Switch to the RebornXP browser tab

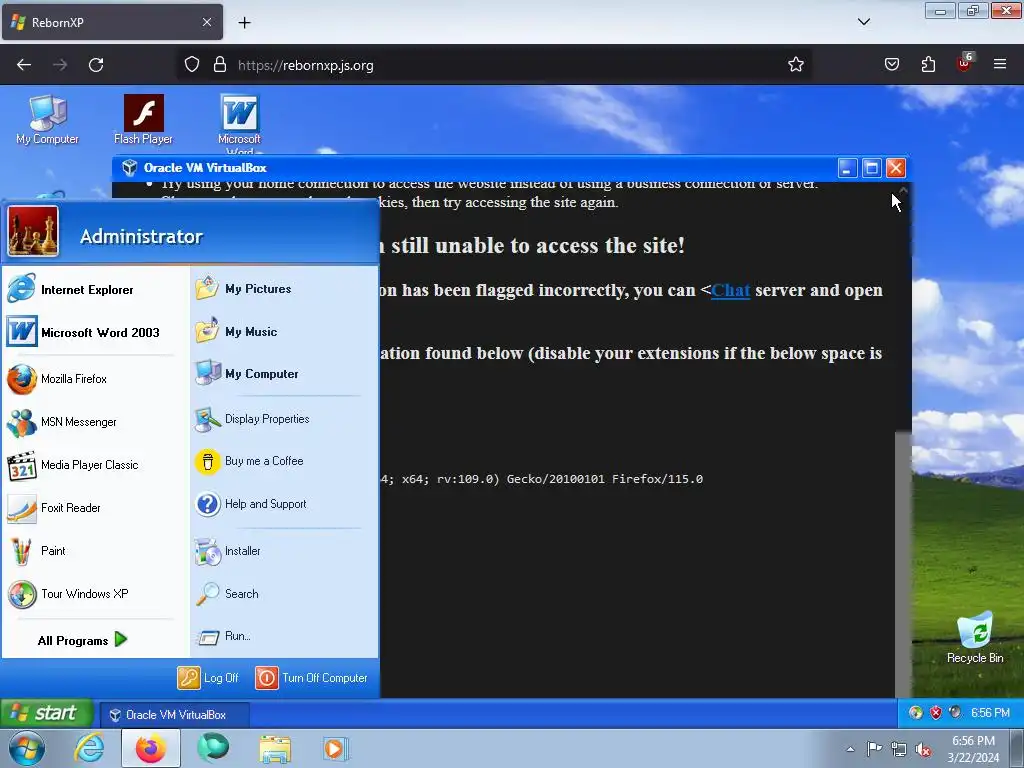[112, 22]
